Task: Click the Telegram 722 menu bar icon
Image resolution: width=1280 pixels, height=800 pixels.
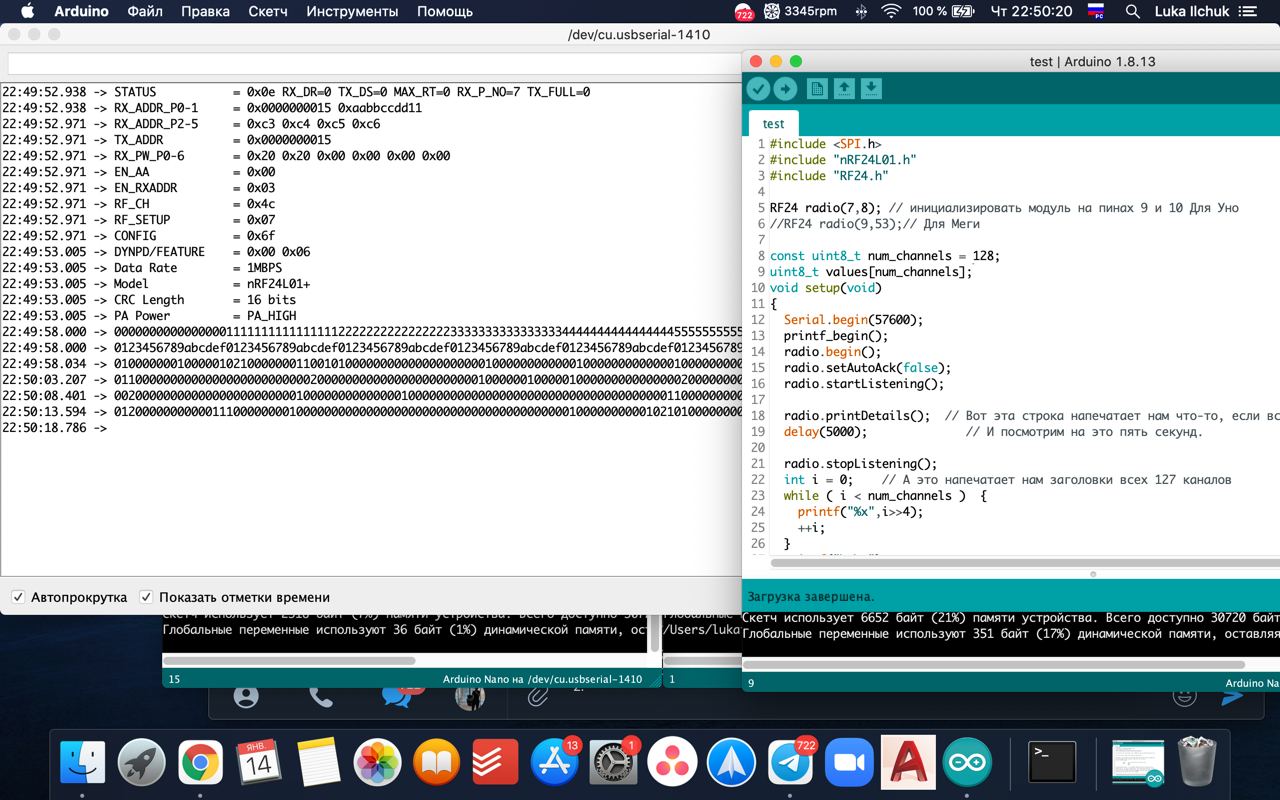Action: tap(744, 12)
